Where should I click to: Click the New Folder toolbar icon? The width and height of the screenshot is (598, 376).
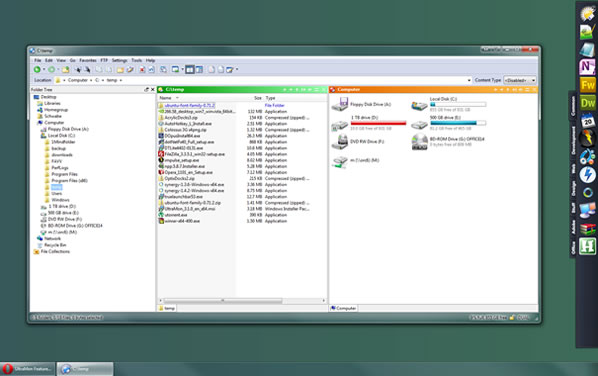tap(120, 69)
